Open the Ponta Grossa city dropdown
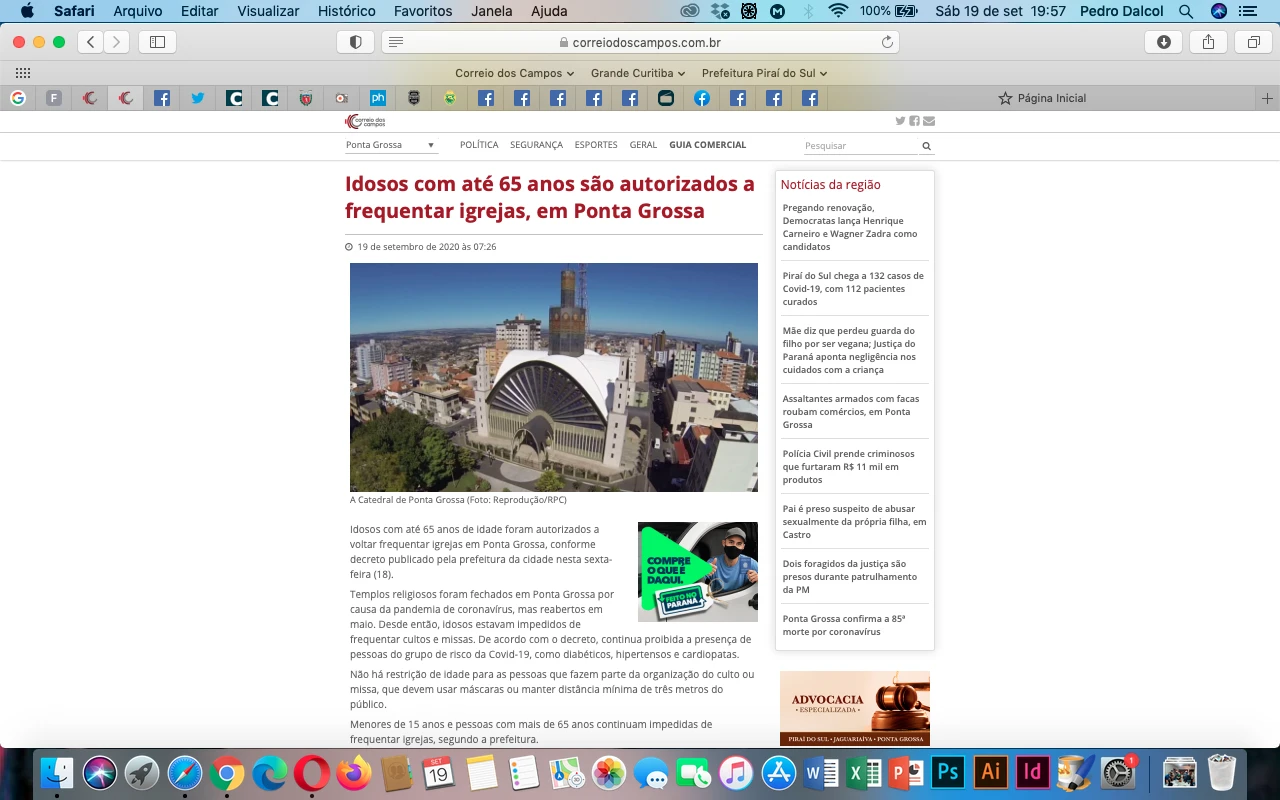The height and width of the screenshot is (800, 1280). [391, 145]
